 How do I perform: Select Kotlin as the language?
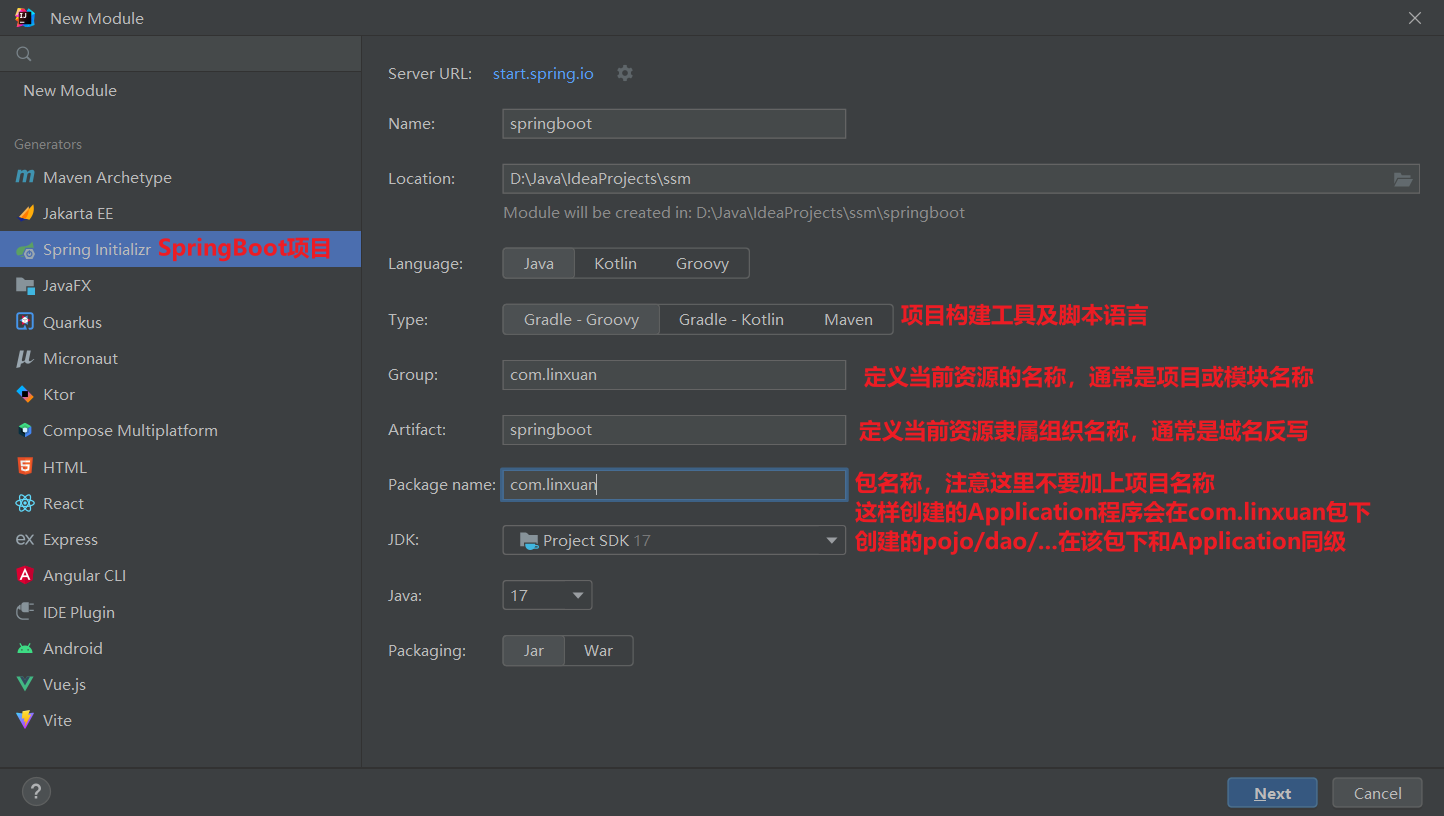pyautogui.click(x=615, y=264)
